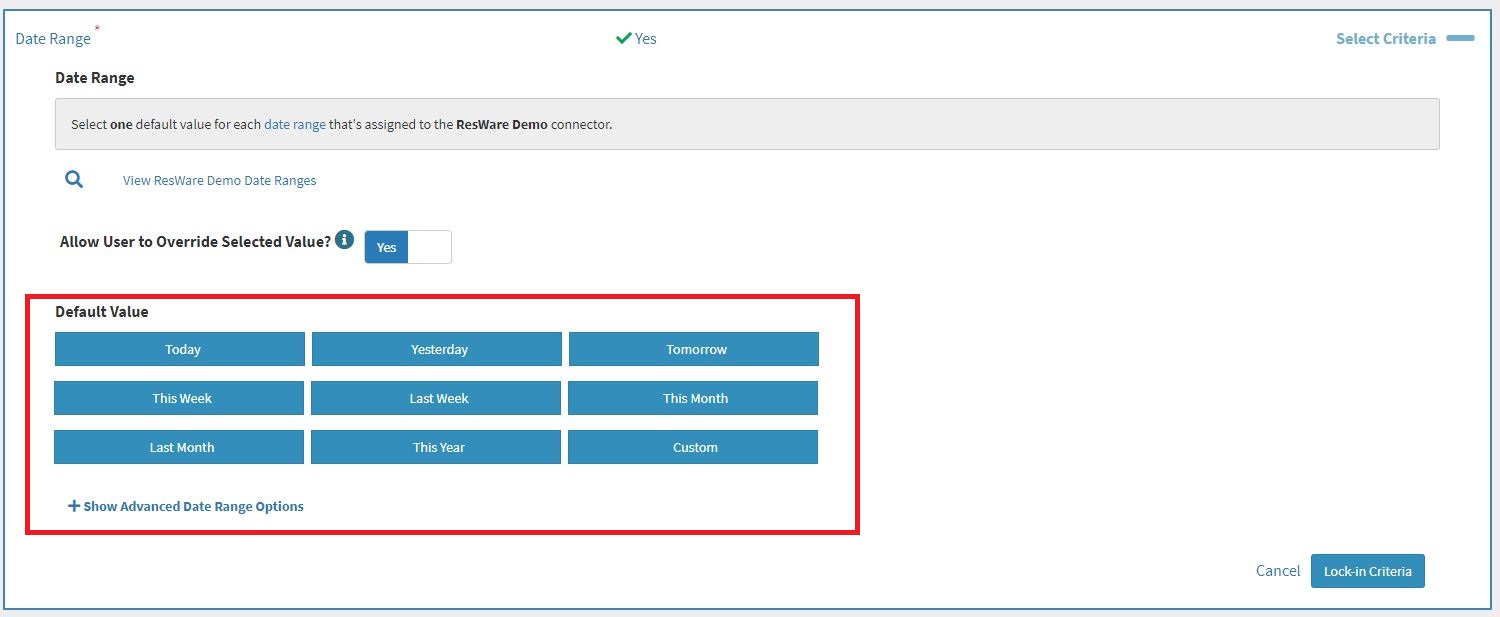1500x617 pixels.
Task: Toggle the Allow User to Override switch
Action: click(x=408, y=247)
